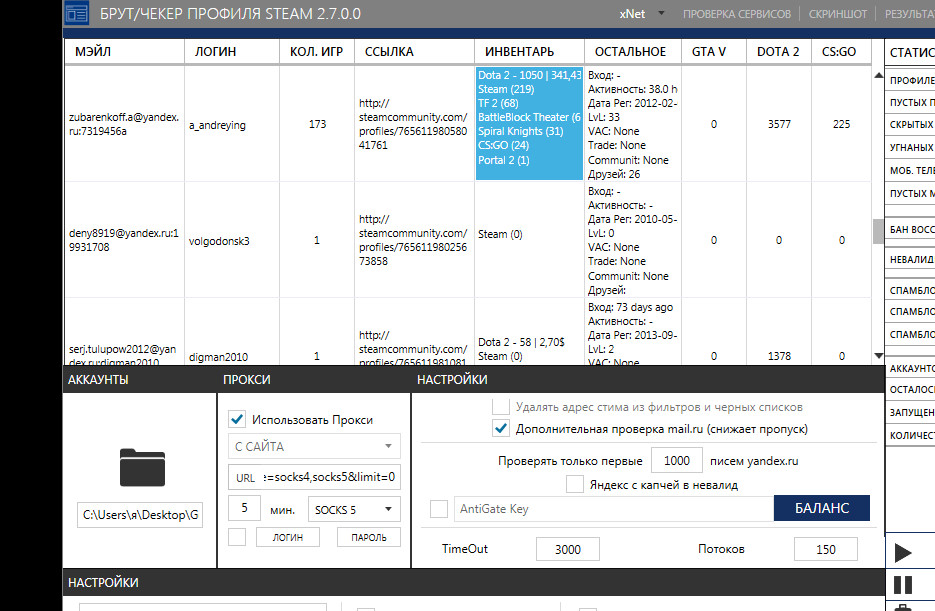Select the zubarenkoff.a@yandex.ru mail cell
The height and width of the screenshot is (611, 935).
pyautogui.click(x=124, y=124)
